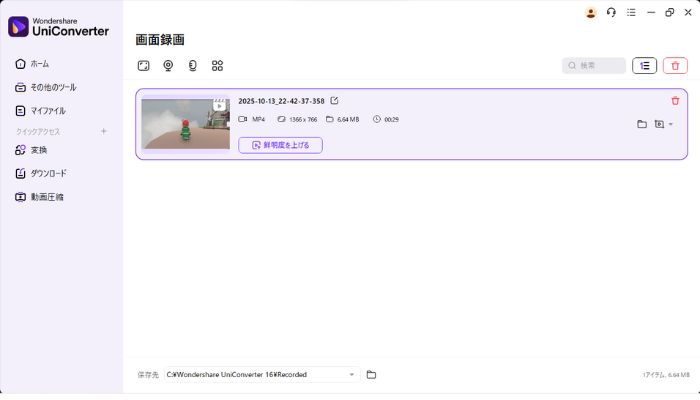Select file name 2025-10-13_22-42-37-358
Screen dimensions: 700x400
point(281,101)
